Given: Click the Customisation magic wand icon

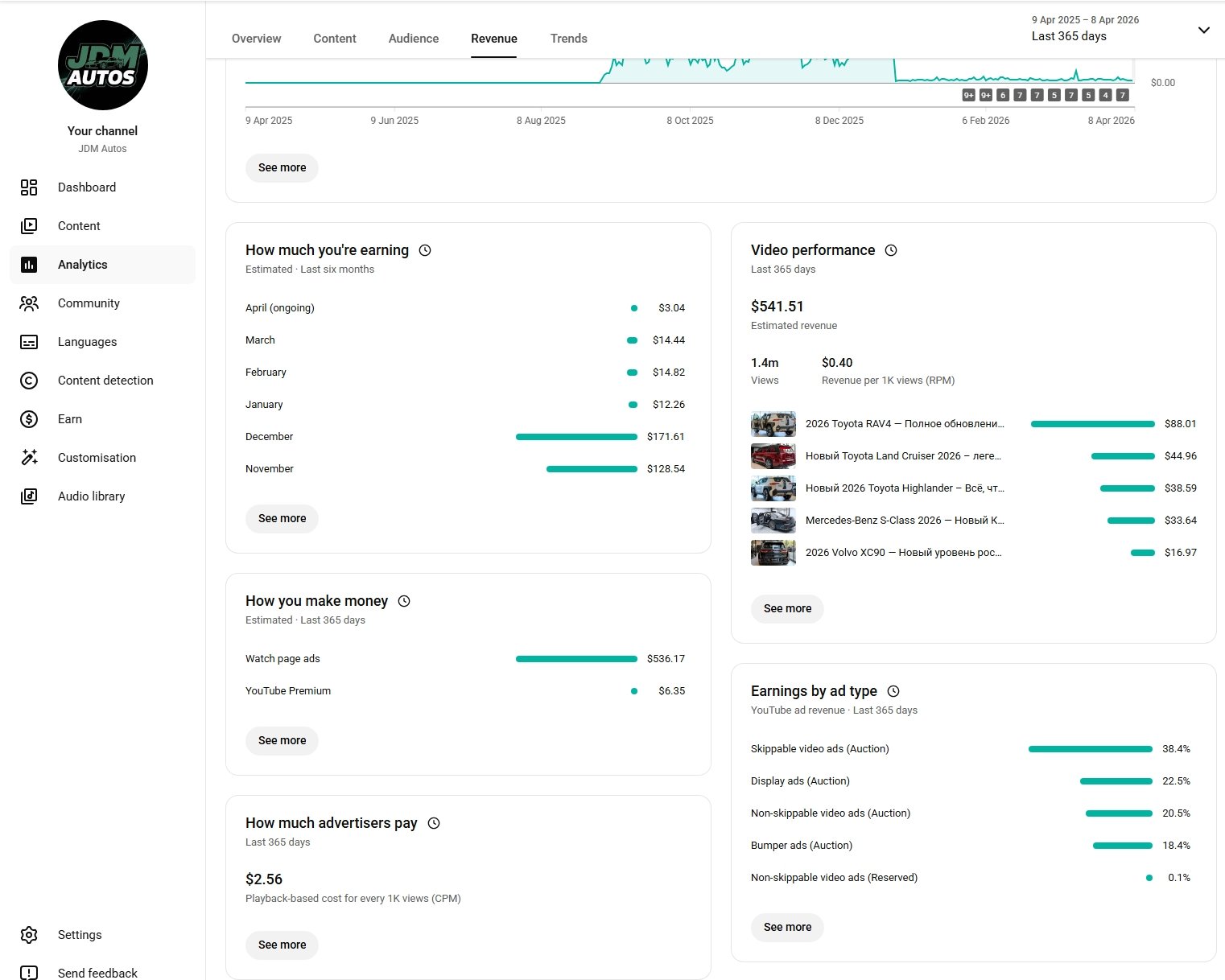Looking at the screenshot, I should coord(29,458).
